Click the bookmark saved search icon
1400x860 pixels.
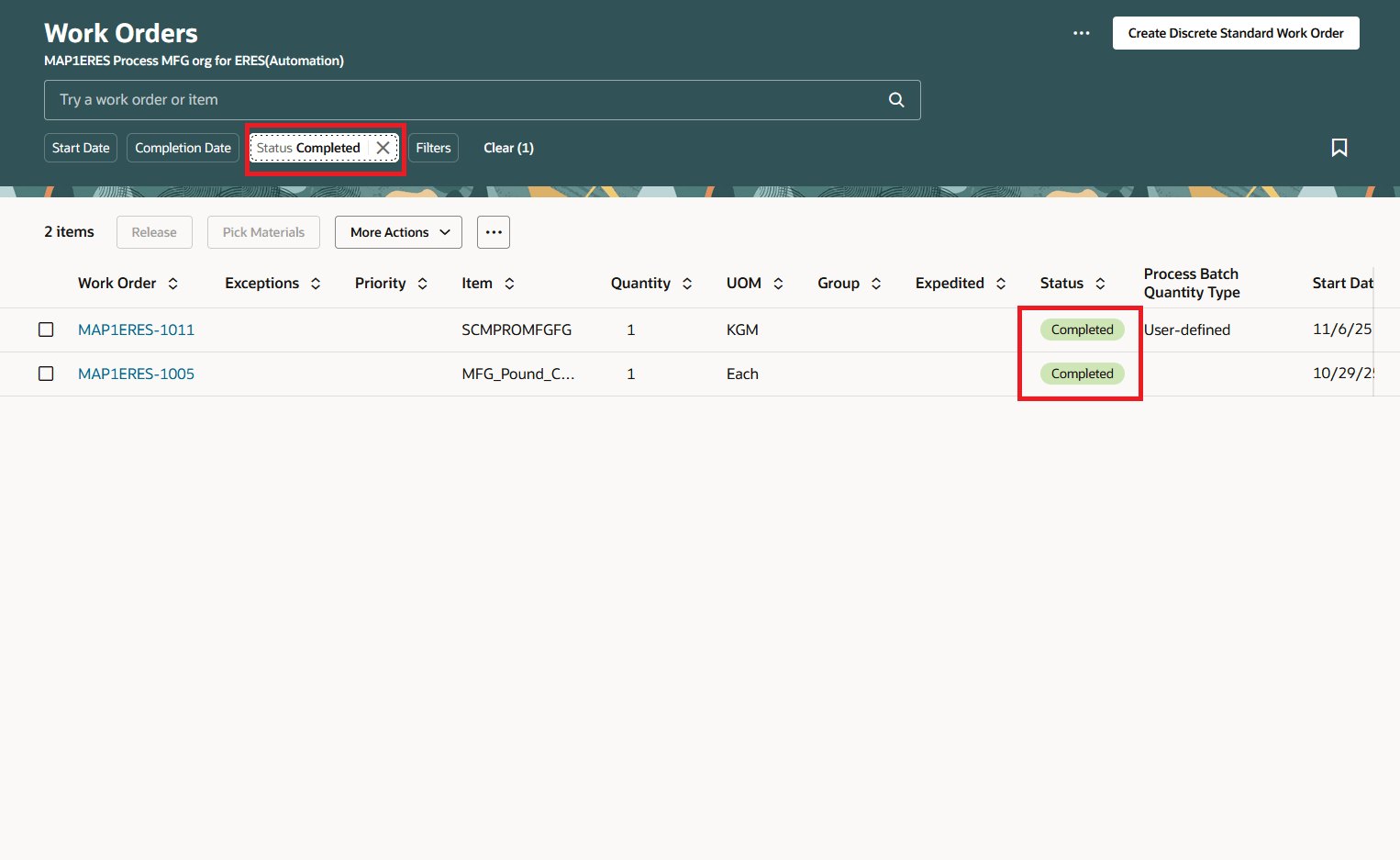(x=1339, y=148)
